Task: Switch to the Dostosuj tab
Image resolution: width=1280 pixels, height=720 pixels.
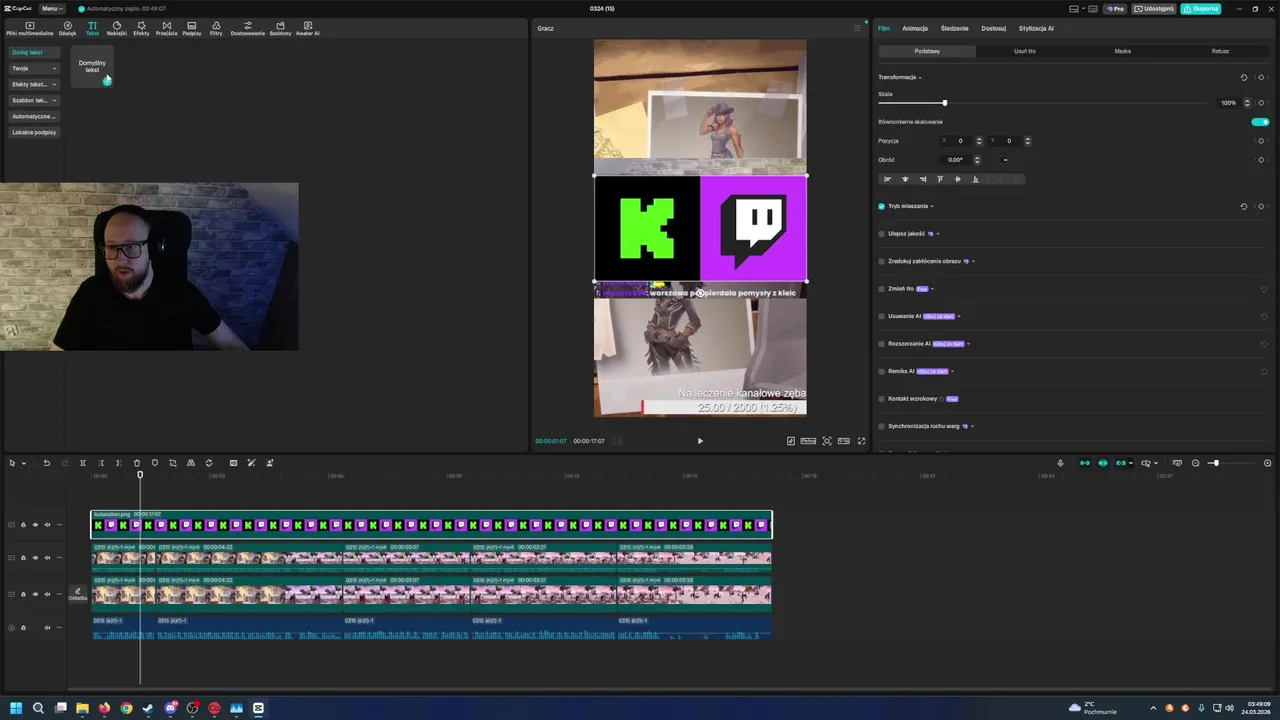Action: 993,28
